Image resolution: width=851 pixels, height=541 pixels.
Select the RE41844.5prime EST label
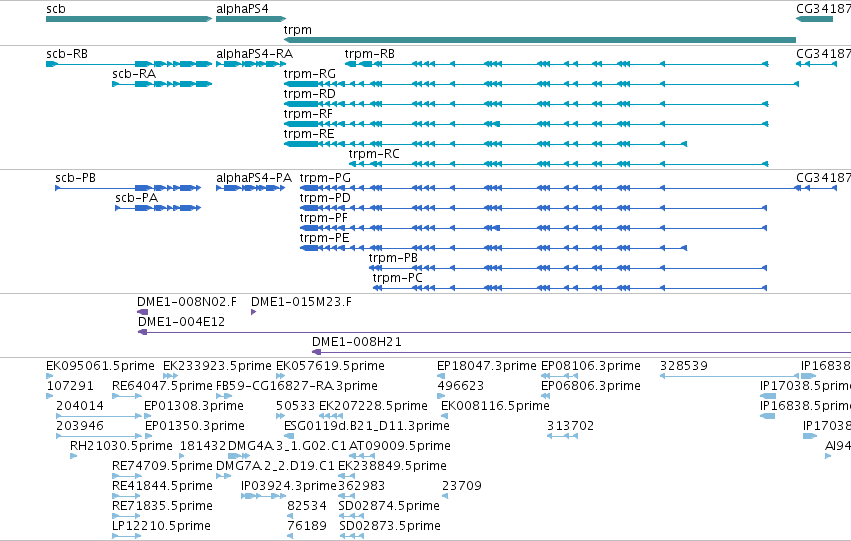click(x=162, y=487)
